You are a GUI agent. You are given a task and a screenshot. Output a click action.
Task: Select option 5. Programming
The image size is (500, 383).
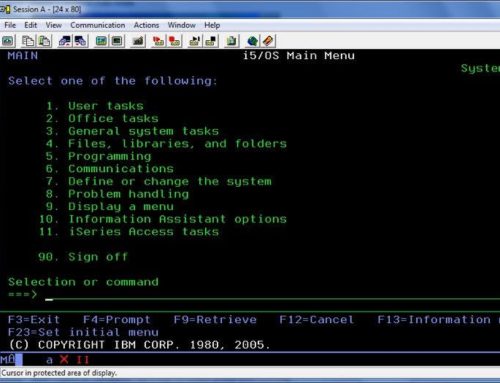click(98, 156)
